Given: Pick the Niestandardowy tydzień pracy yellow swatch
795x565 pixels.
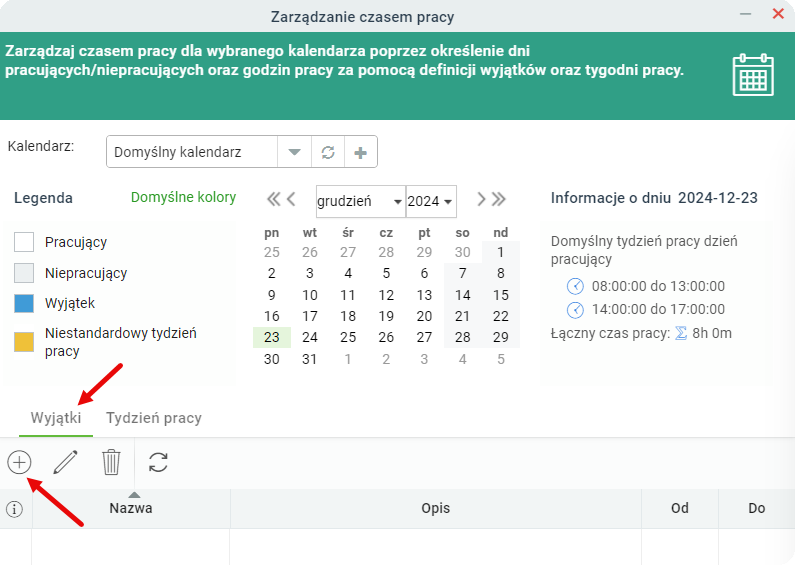Looking at the screenshot, I should pos(24,342).
